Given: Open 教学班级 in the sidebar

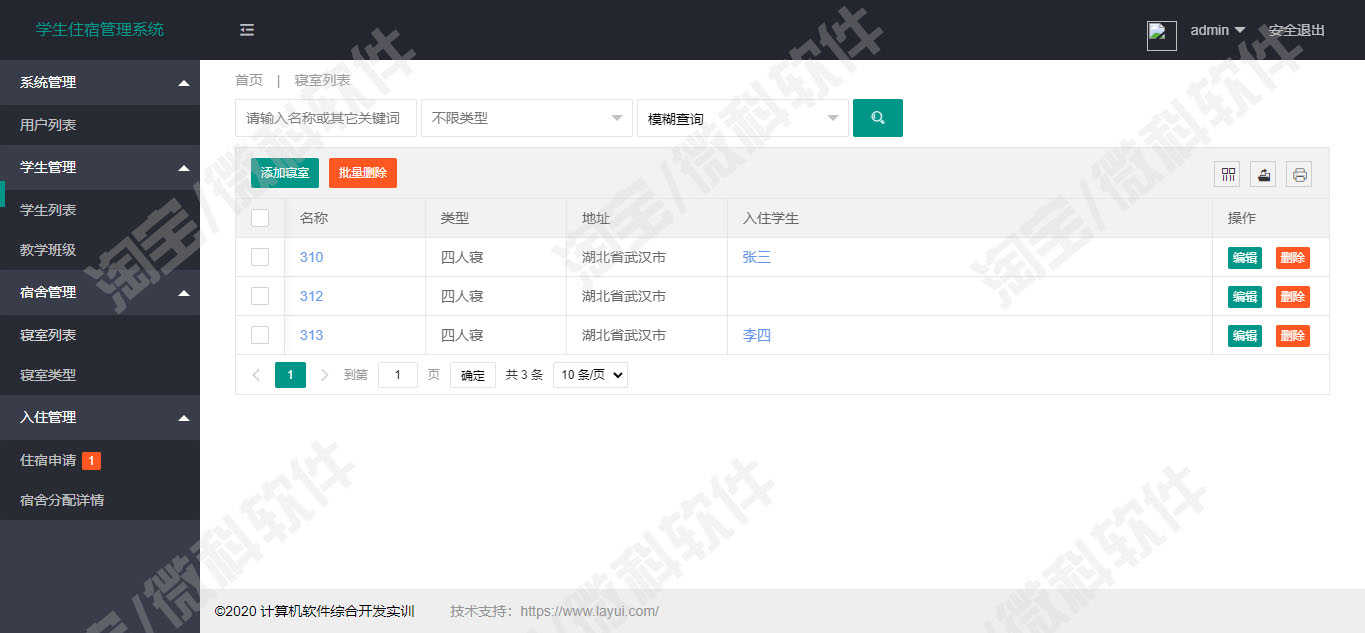Looking at the screenshot, I should (100, 250).
